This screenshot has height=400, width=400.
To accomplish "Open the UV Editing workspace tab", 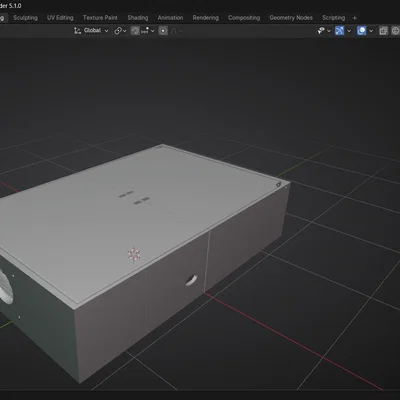I will tap(60, 18).
